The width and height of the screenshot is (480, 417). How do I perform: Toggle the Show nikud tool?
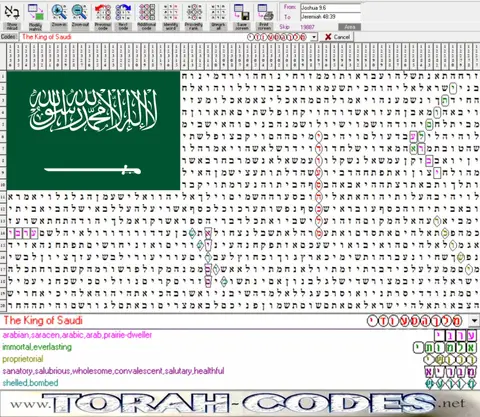pyautogui.click(x=12, y=16)
